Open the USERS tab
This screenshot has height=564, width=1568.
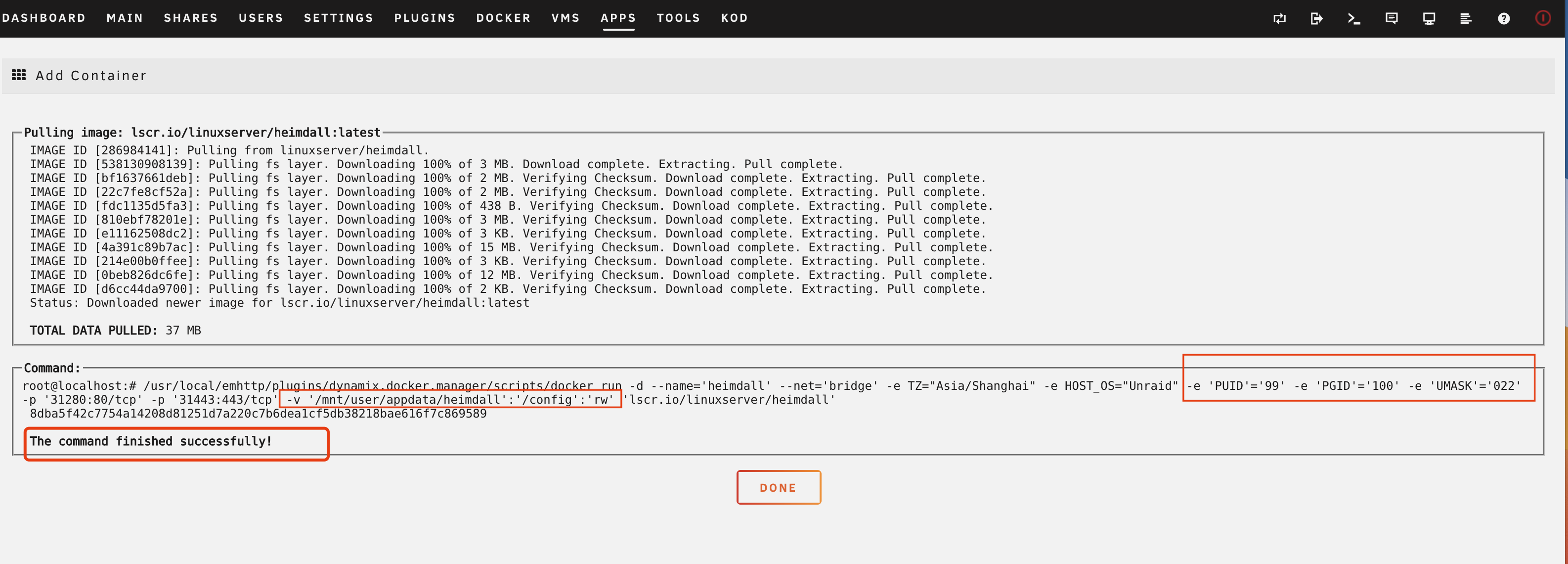point(261,18)
